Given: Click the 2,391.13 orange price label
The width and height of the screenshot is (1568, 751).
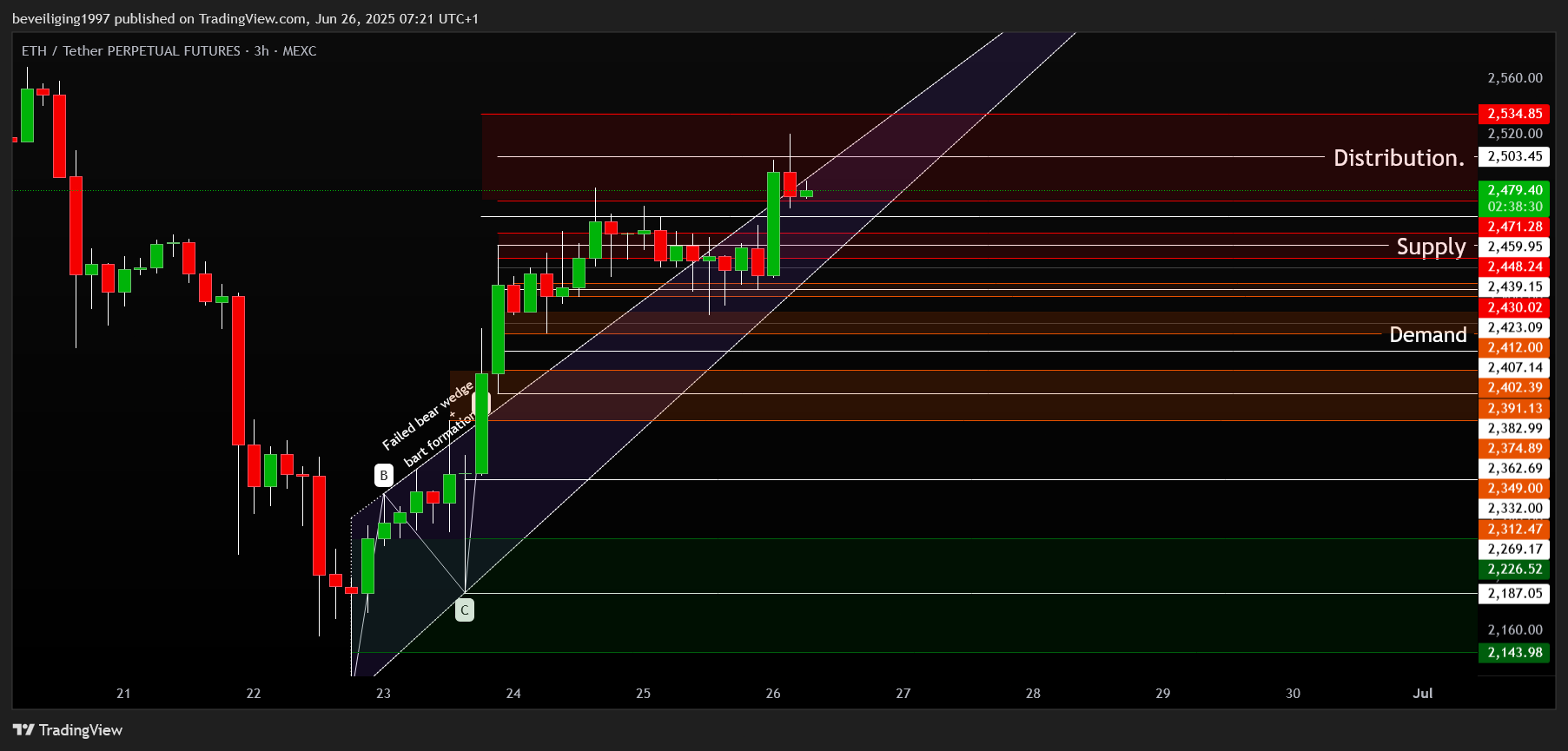Looking at the screenshot, I should [x=1514, y=408].
